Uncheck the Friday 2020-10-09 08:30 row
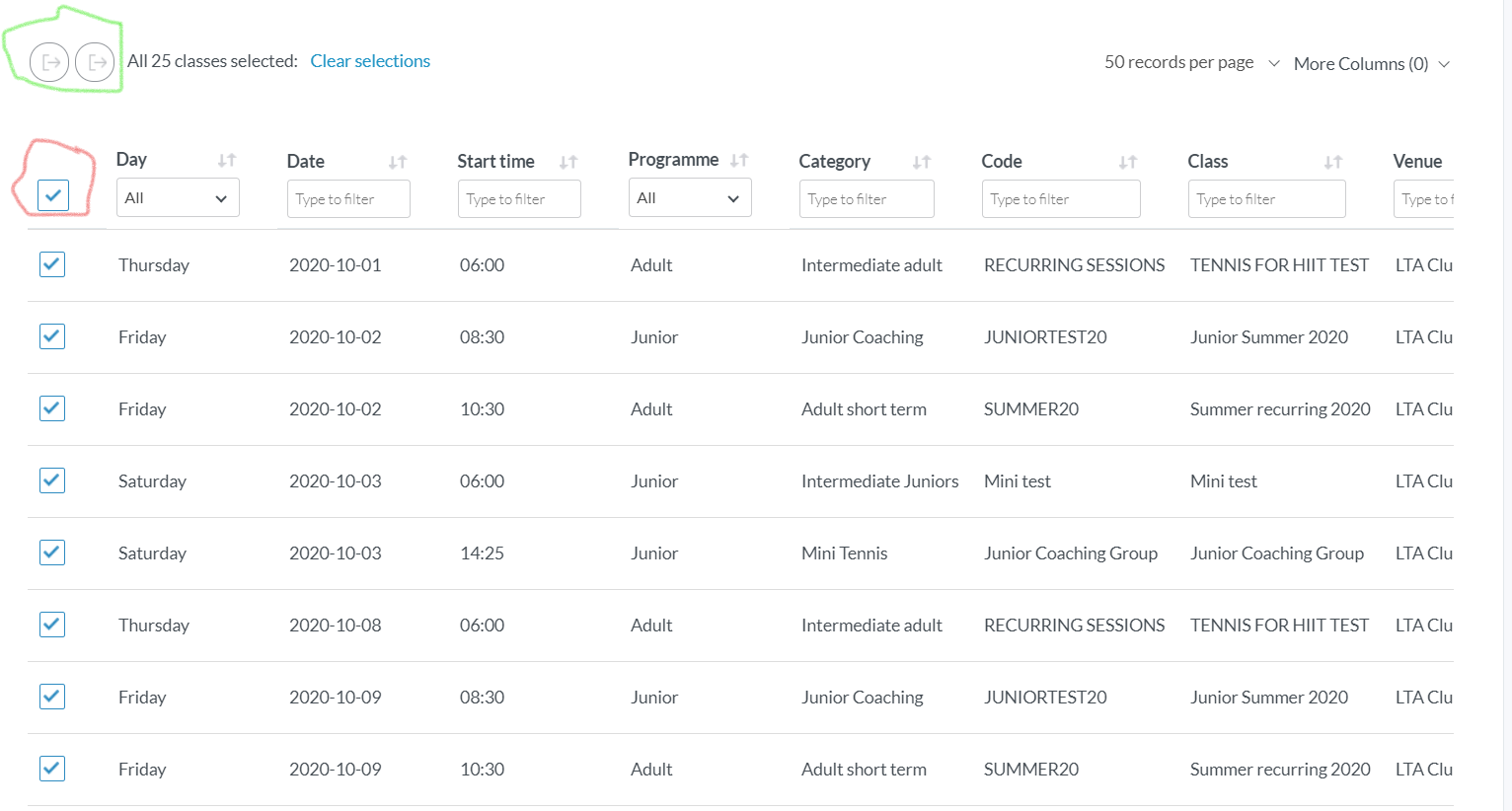Viewport: 1512px width, 811px height. point(52,697)
